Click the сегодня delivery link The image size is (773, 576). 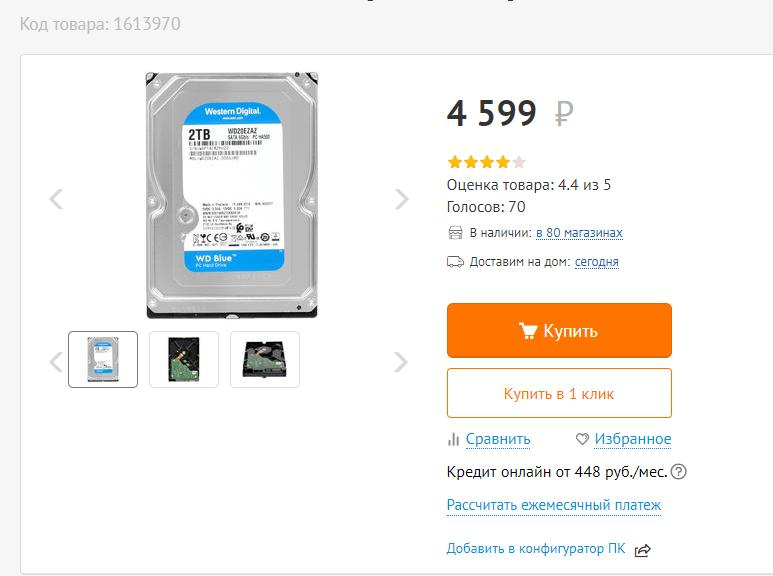(x=597, y=261)
